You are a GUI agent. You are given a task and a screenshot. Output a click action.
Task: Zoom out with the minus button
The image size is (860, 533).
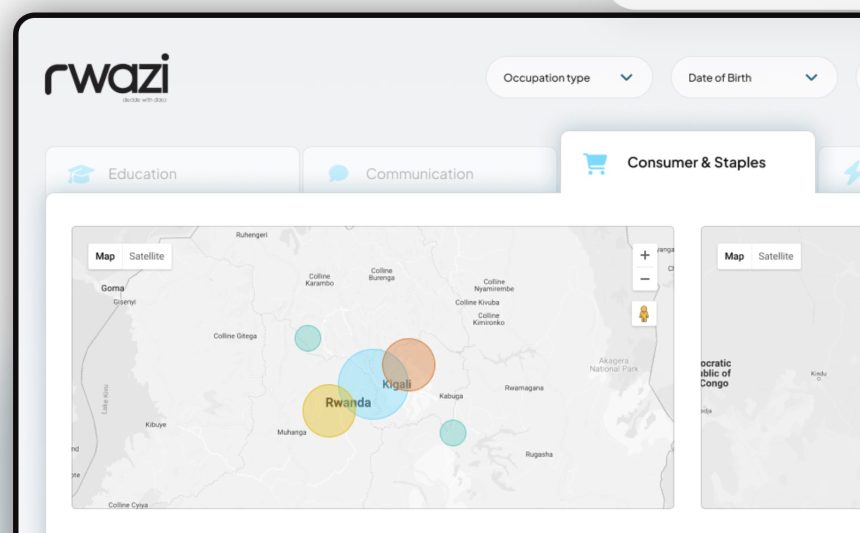click(x=645, y=279)
